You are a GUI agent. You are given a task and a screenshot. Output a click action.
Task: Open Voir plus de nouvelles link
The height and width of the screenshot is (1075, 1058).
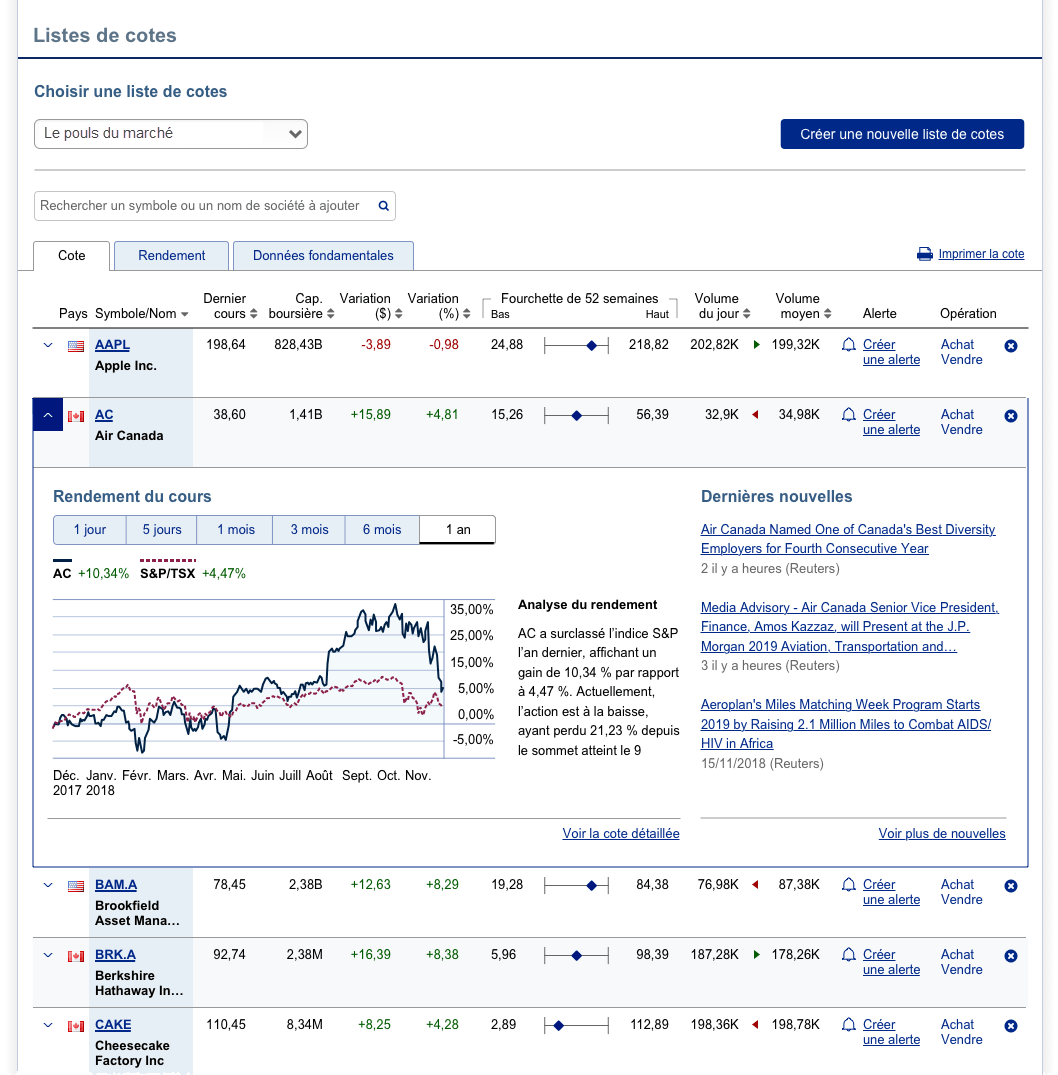pyautogui.click(x=941, y=834)
